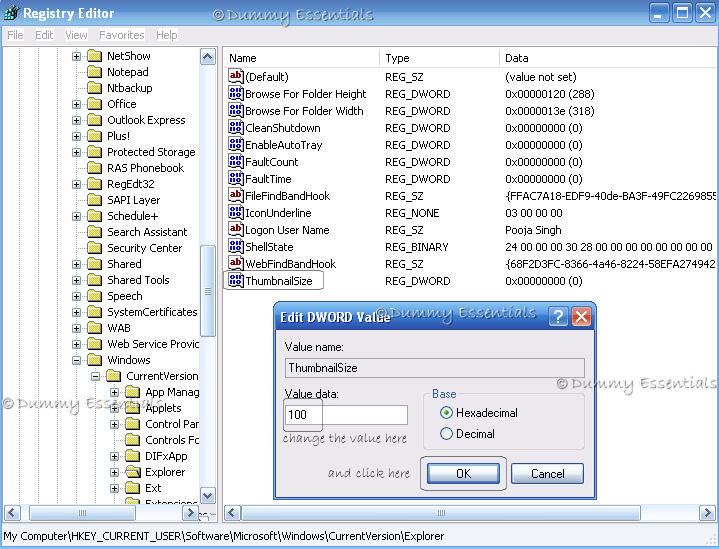Open the View menu
719x549 pixels.
coord(76,35)
